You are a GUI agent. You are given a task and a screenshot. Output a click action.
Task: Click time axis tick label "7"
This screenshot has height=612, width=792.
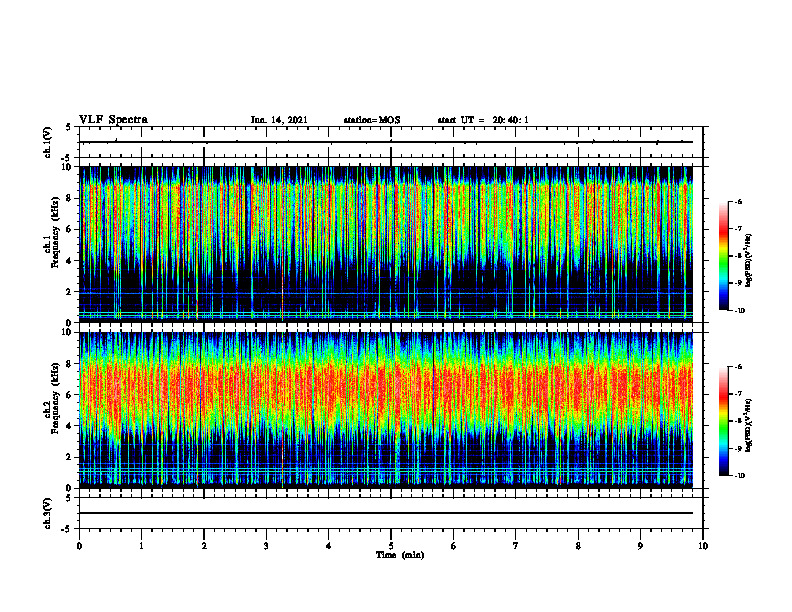coord(516,546)
